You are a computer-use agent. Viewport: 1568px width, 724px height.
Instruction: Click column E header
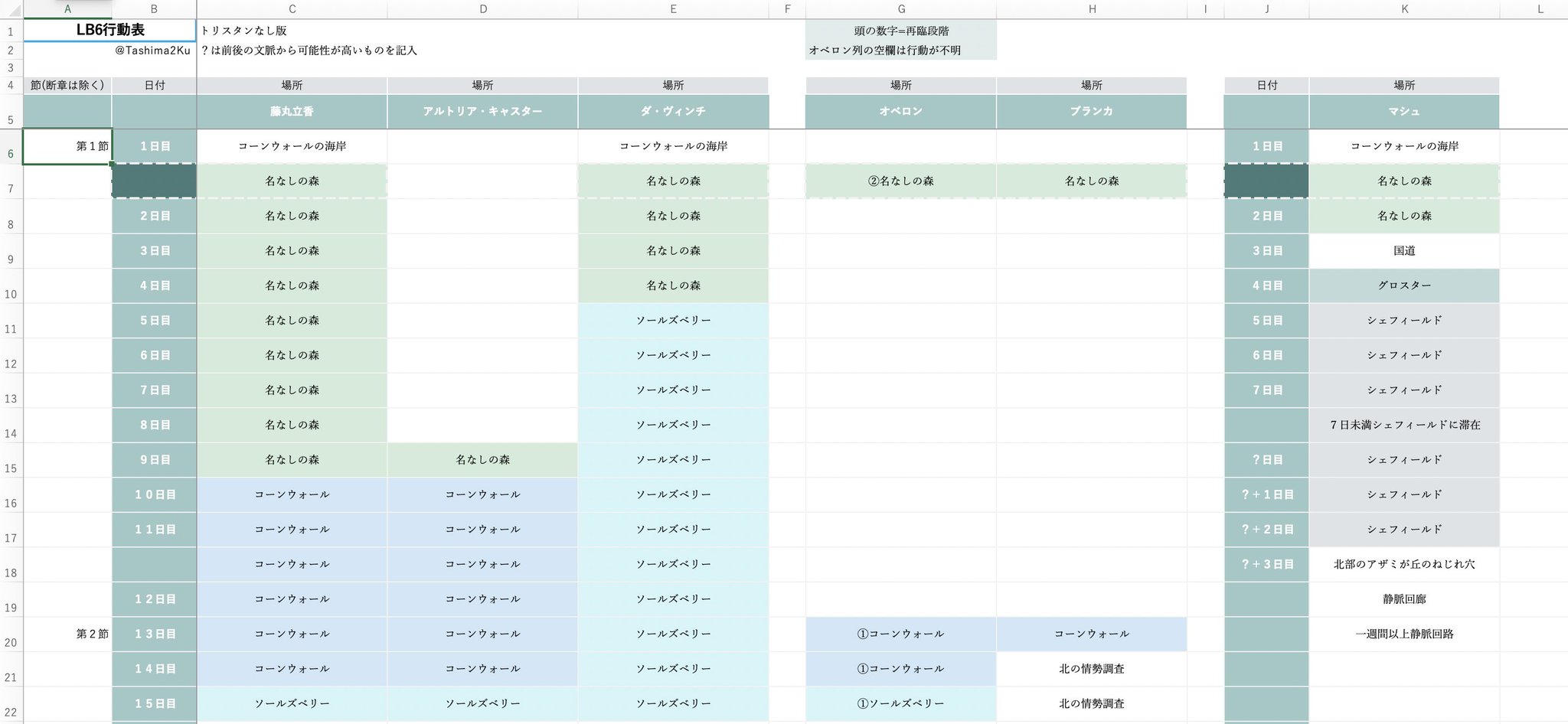(673, 9)
